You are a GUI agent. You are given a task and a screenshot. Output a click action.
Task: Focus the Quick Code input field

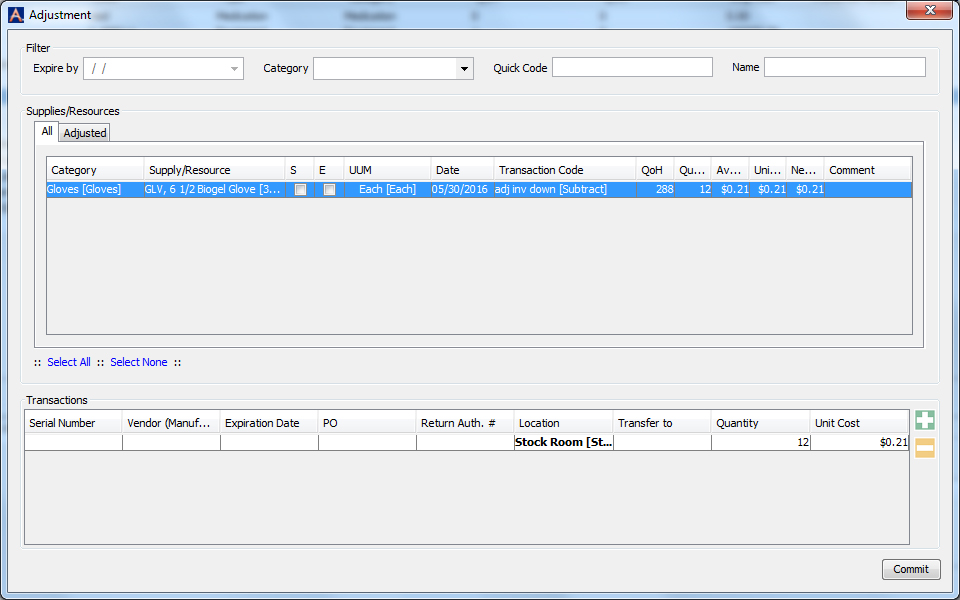[632, 68]
